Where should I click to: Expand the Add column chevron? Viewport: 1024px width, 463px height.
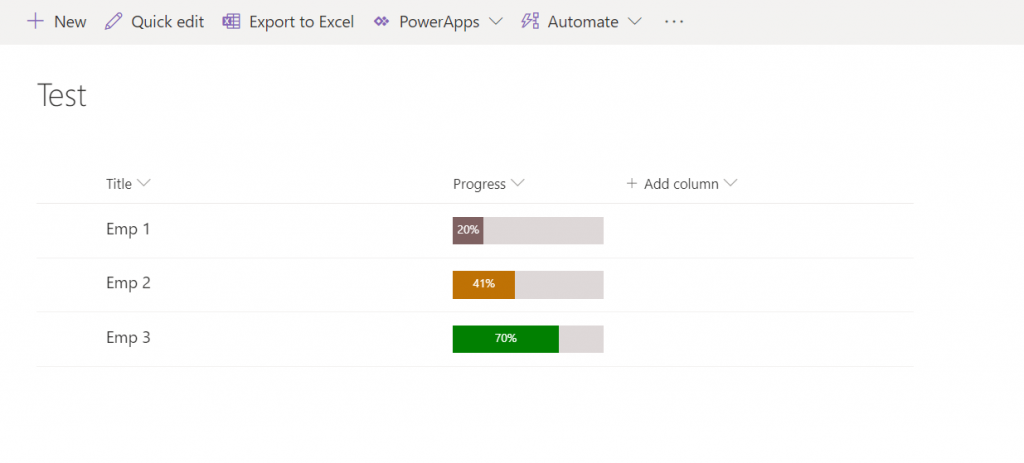(731, 184)
